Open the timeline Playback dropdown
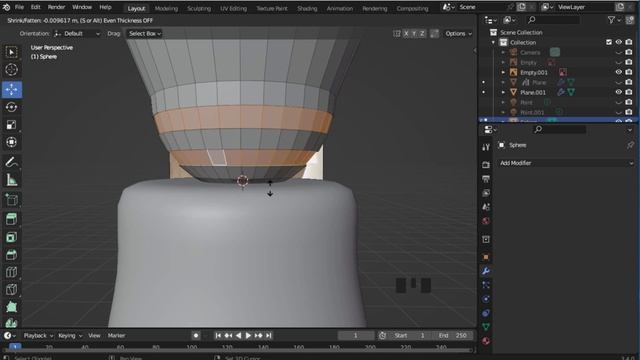The image size is (640, 360). click(x=38, y=336)
